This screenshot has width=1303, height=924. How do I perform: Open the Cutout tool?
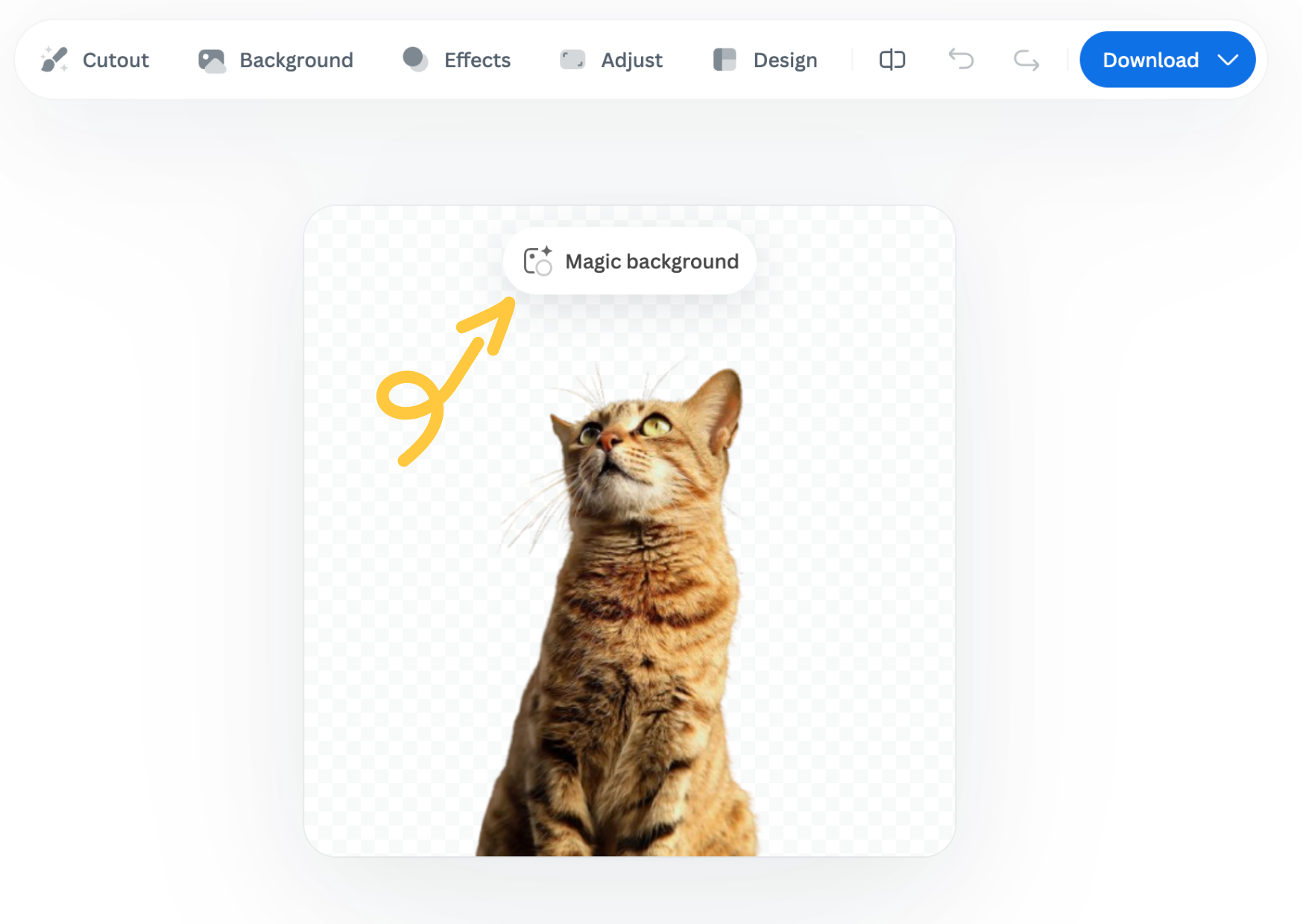[95, 60]
